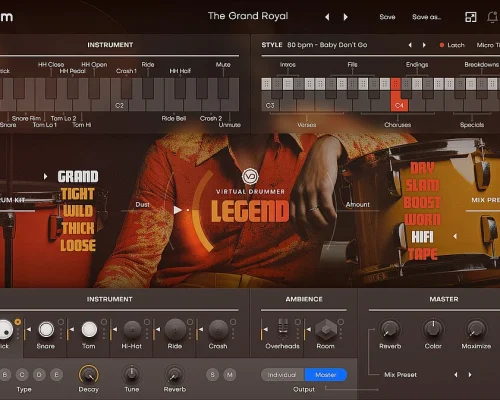Mute the selected instrument with M button
The width and height of the screenshot is (500, 400).
230,375
